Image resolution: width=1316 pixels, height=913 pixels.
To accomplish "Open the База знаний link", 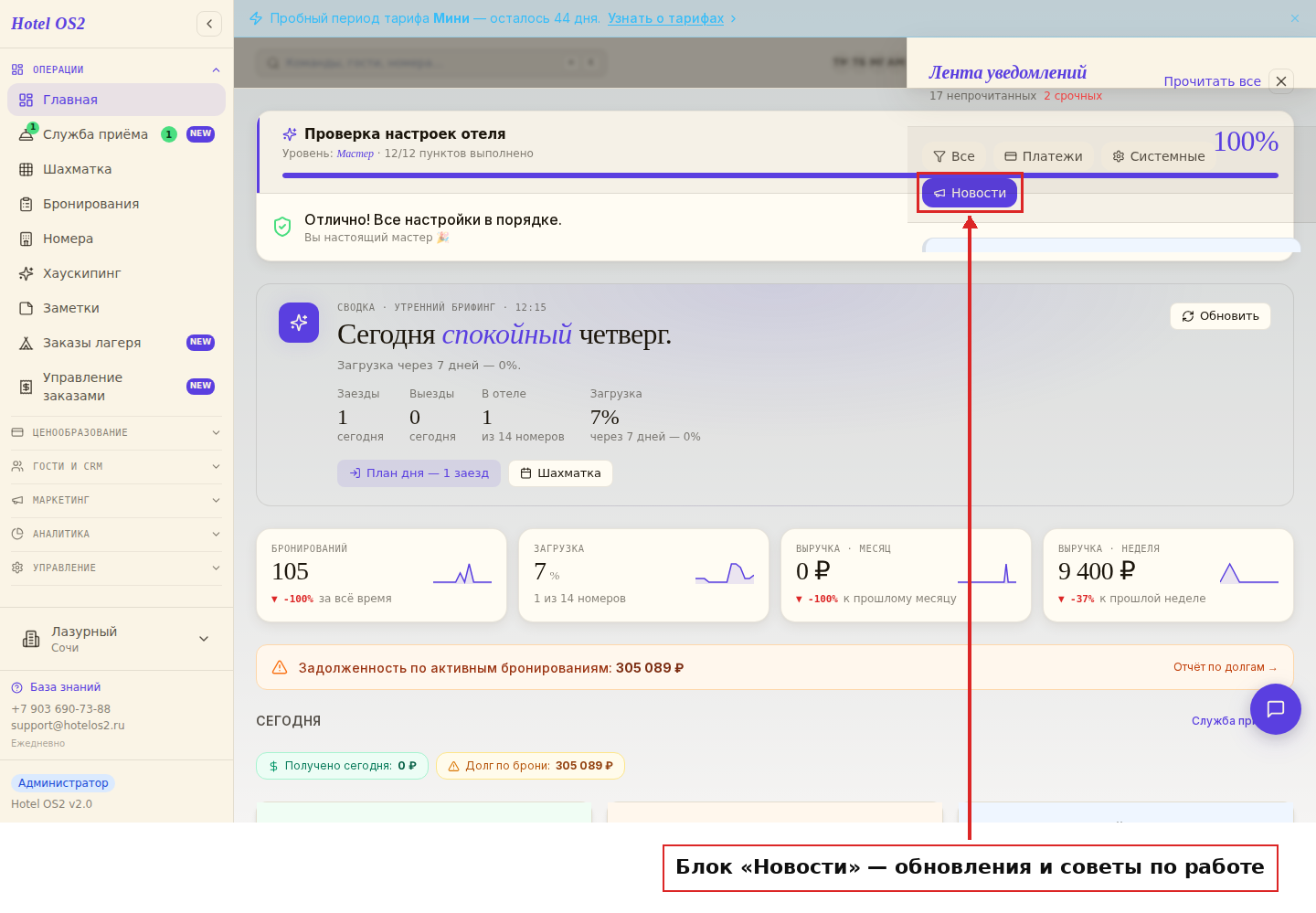I will coord(56,687).
